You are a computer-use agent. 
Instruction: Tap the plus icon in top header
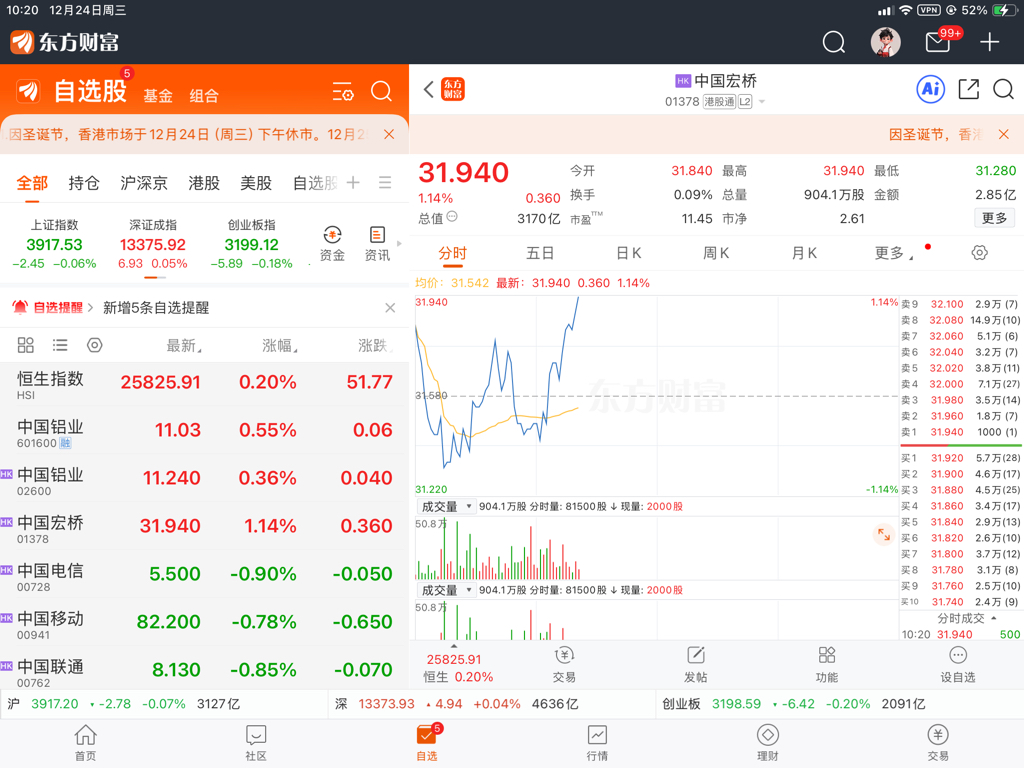point(989,42)
